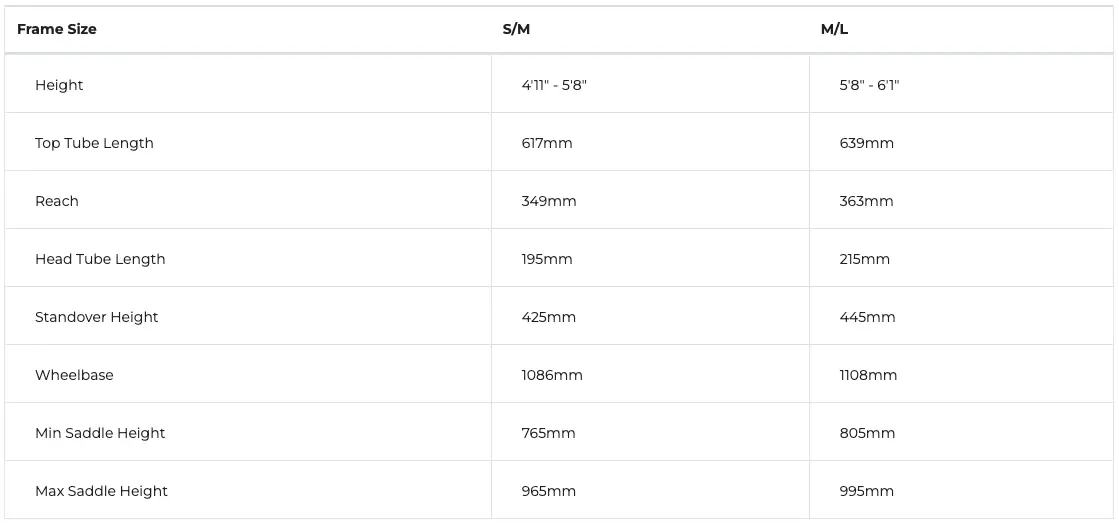The image size is (1119, 523).
Task: Click the Frame Size column header
Action: (56, 29)
